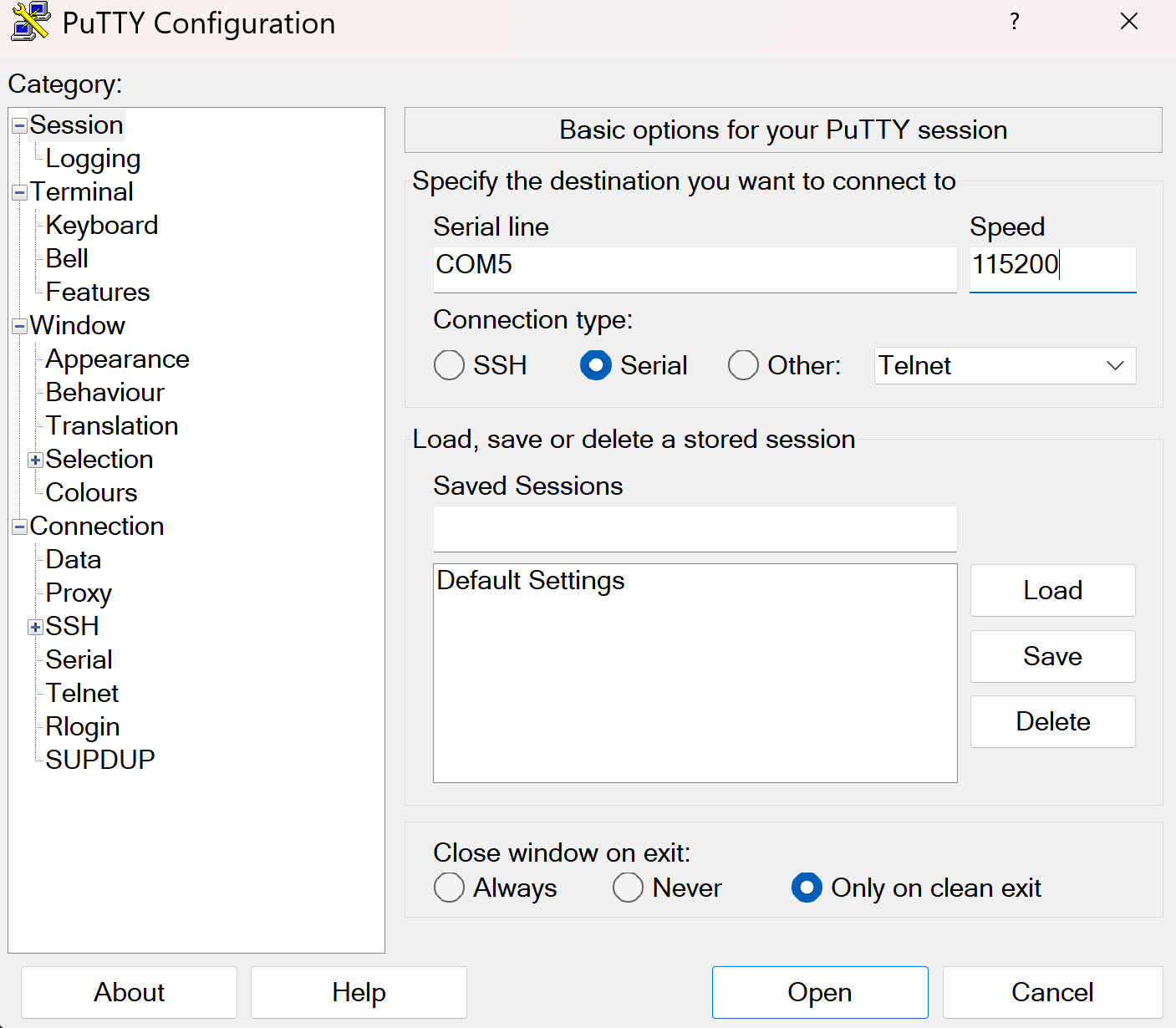The image size is (1176, 1028).
Task: Click the Help button
Action: [359, 992]
